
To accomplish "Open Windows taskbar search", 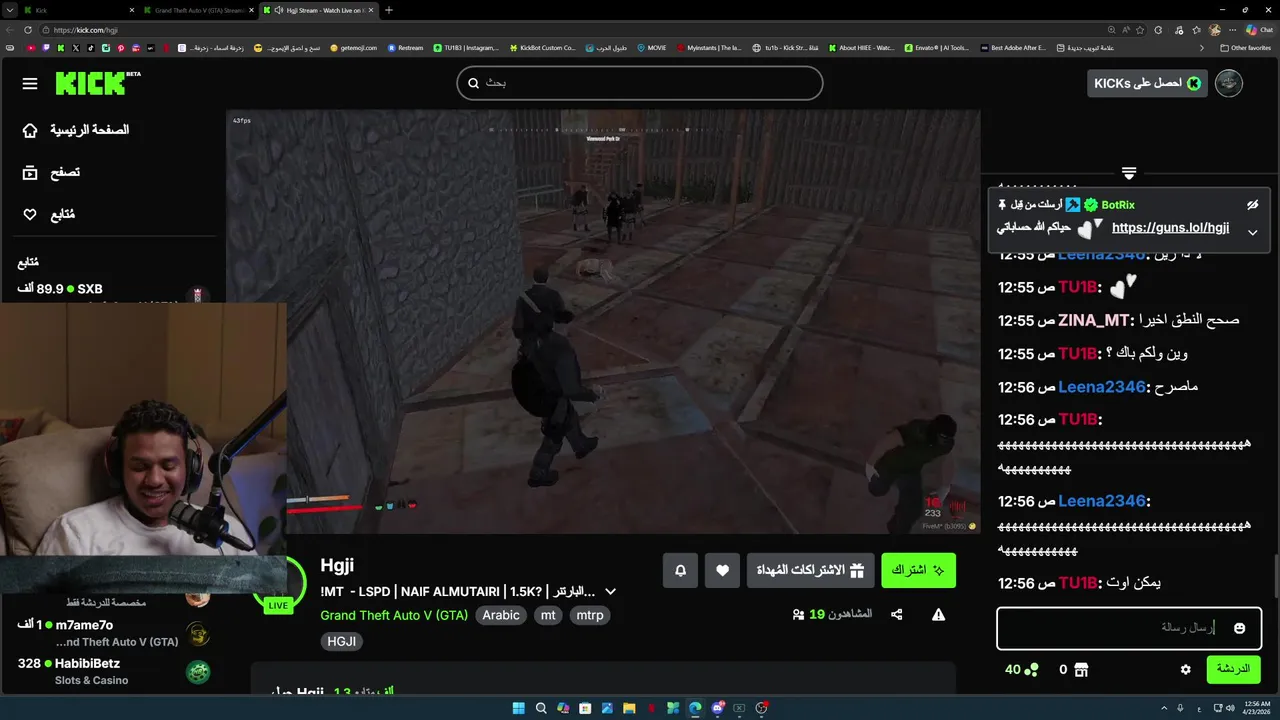I will click(x=541, y=708).
